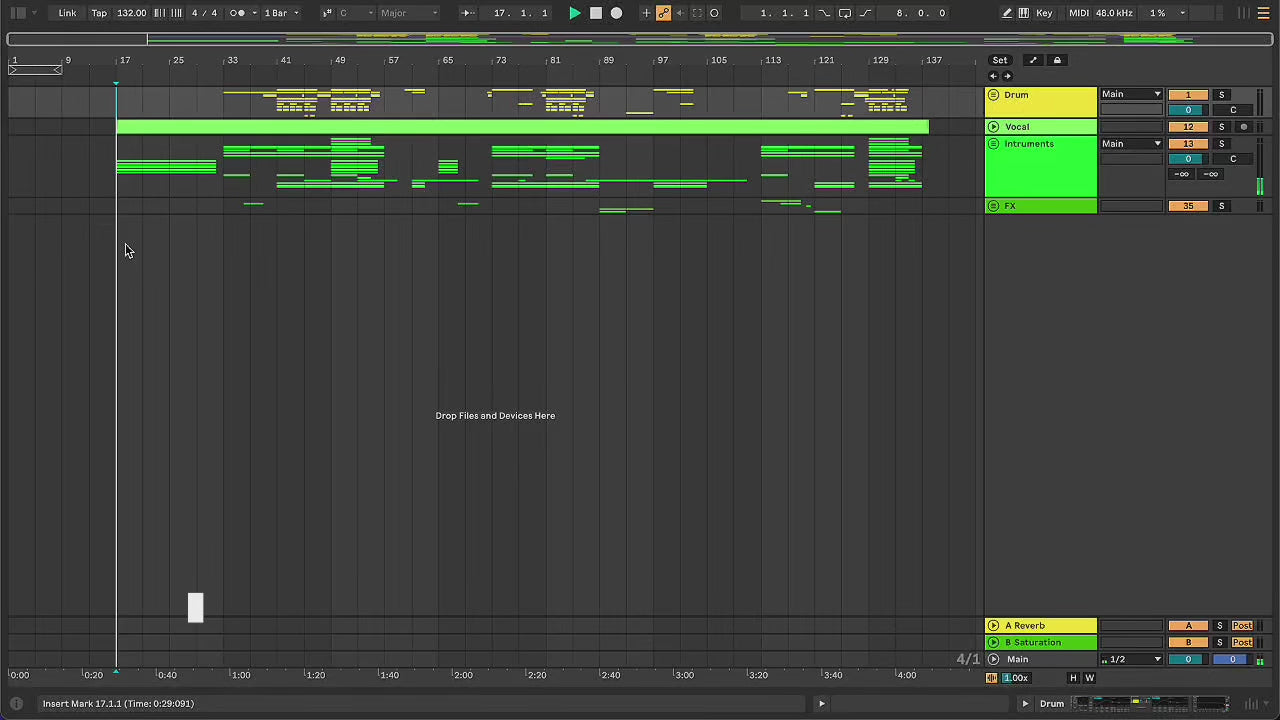Toggle Post on A Reverb return
The image size is (1280, 720).
1242,626
